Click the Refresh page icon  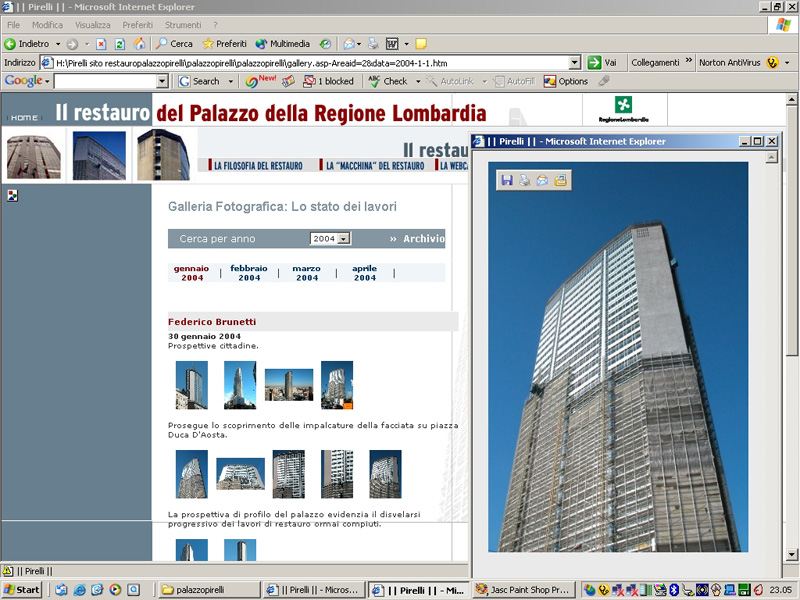(120, 44)
